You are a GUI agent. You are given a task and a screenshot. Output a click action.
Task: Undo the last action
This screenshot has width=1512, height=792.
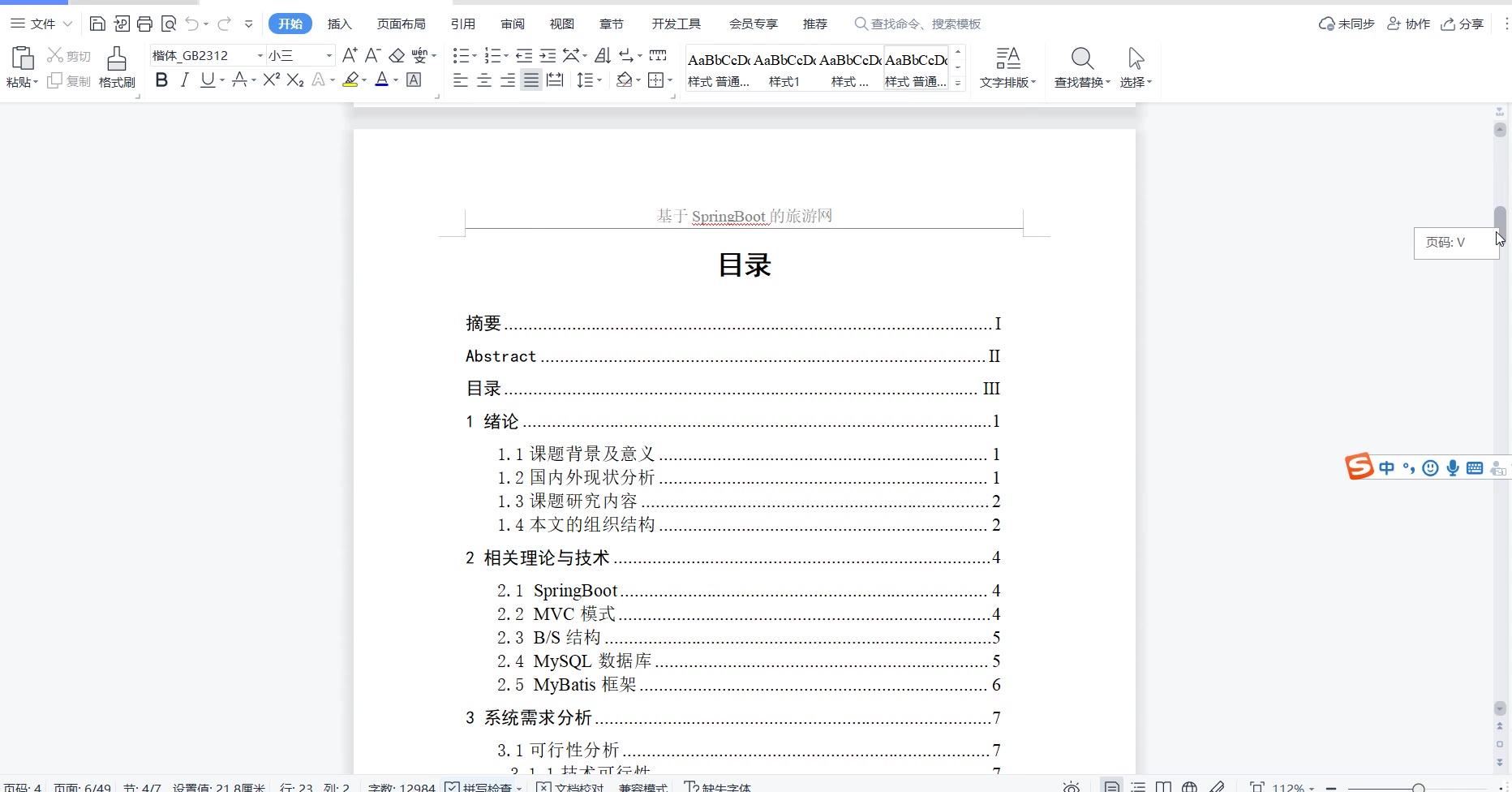(191, 24)
